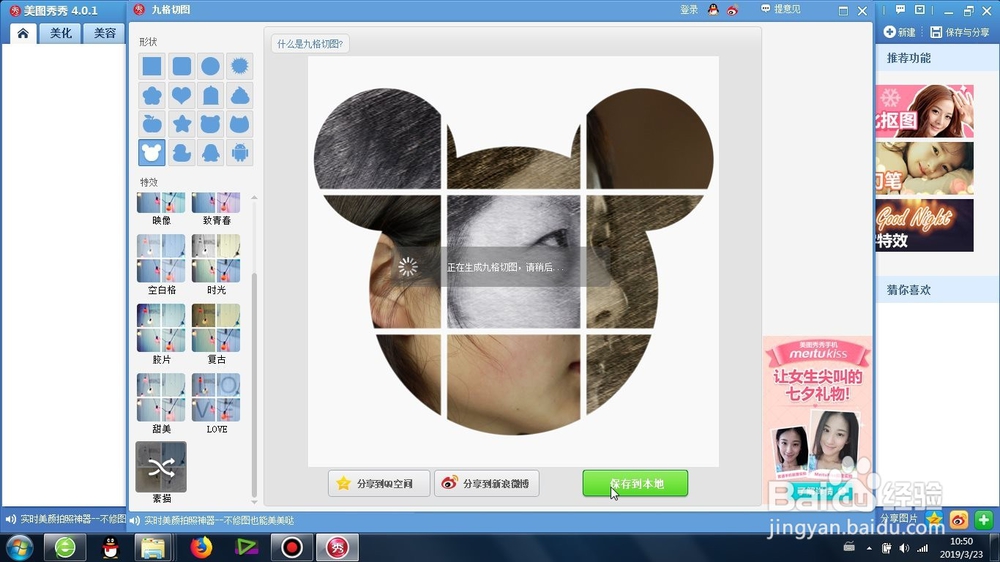The image size is (1000, 562).
Task: Apply the 甜美 effect
Action: click(161, 397)
